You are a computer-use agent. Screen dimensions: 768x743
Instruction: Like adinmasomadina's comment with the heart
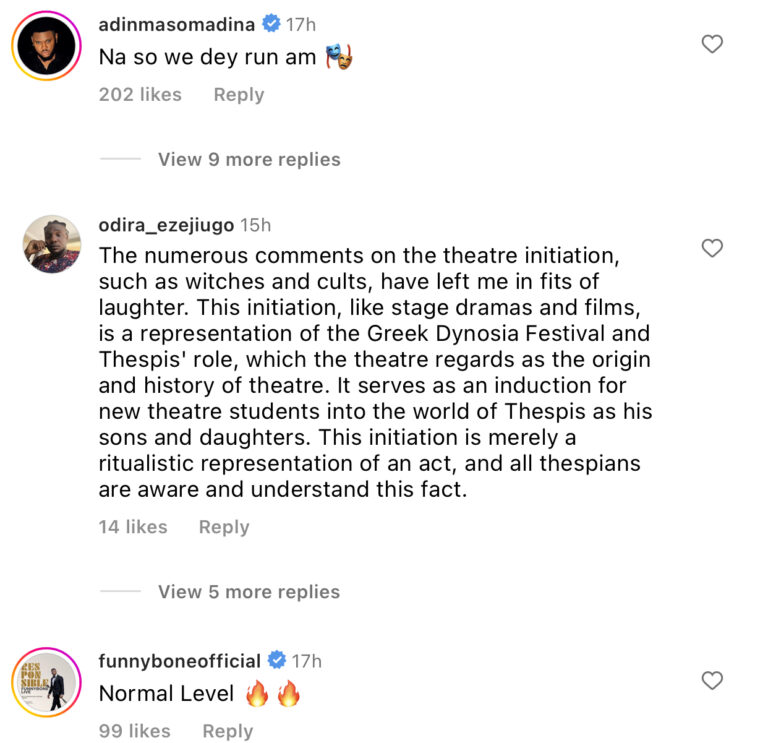tap(712, 44)
